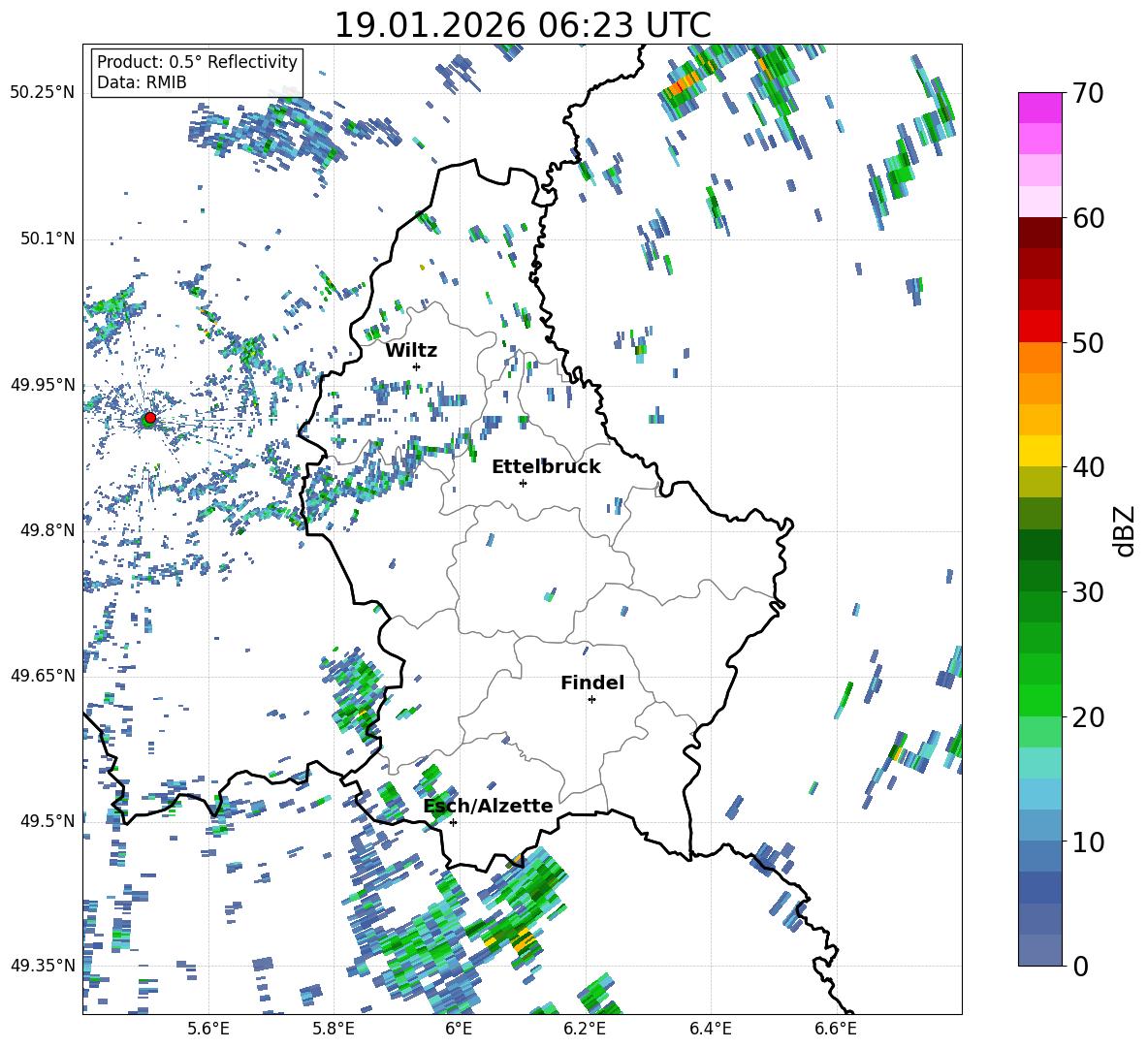Click the 6°E longitude label
Viewport: 1148px width, 1048px height.
click(459, 1030)
